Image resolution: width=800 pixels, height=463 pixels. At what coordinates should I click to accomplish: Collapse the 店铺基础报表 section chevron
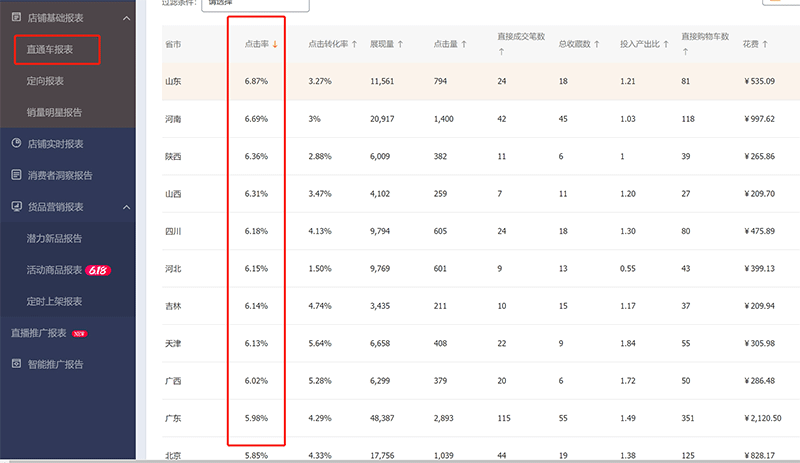125,17
